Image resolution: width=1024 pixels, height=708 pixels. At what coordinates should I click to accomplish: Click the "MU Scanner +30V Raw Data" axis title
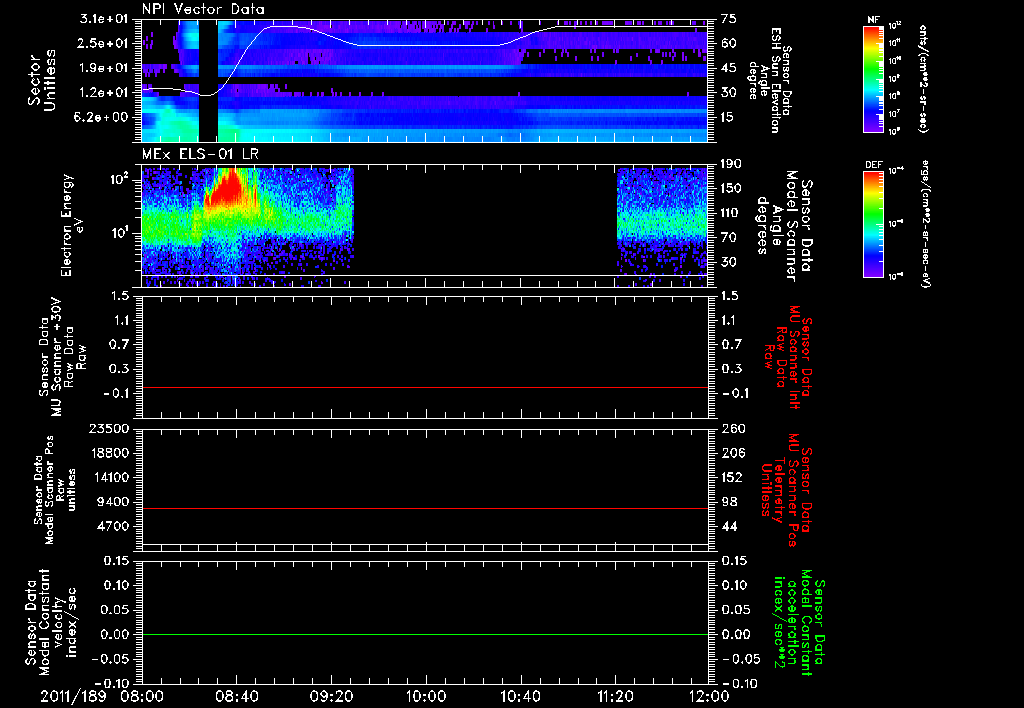coord(62,357)
